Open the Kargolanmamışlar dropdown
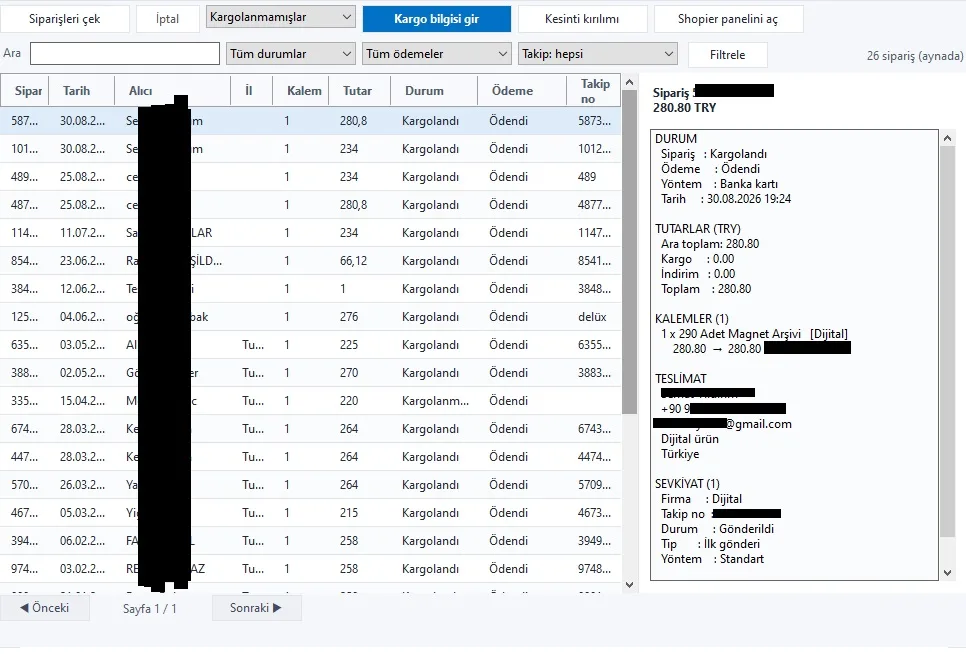 pyautogui.click(x=281, y=17)
